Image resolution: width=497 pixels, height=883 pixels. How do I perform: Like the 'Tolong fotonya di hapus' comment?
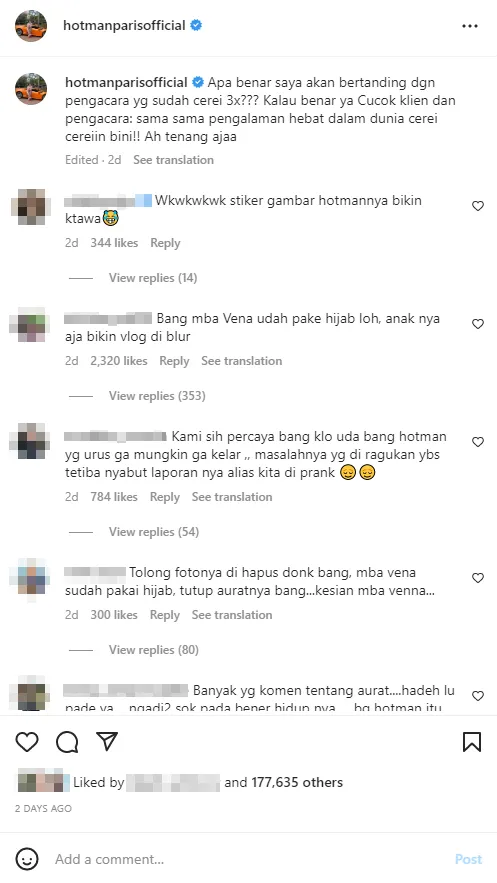point(478,578)
